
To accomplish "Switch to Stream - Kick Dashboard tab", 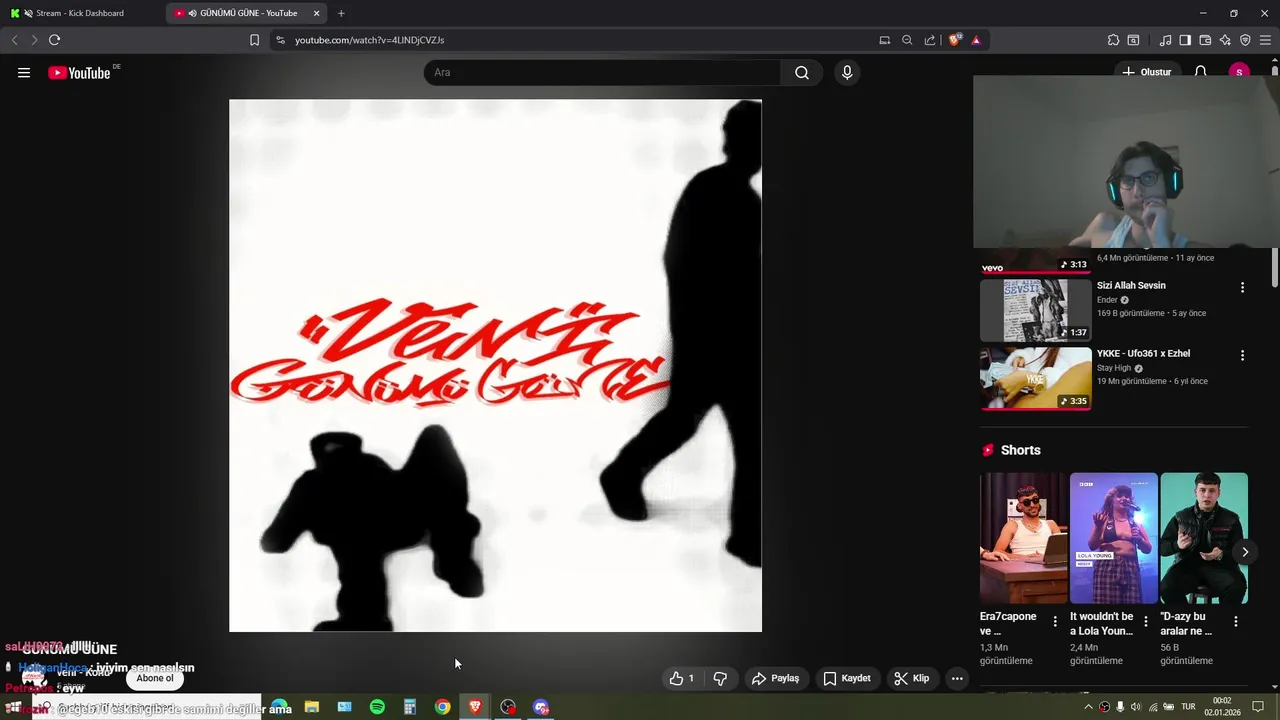I will point(82,13).
